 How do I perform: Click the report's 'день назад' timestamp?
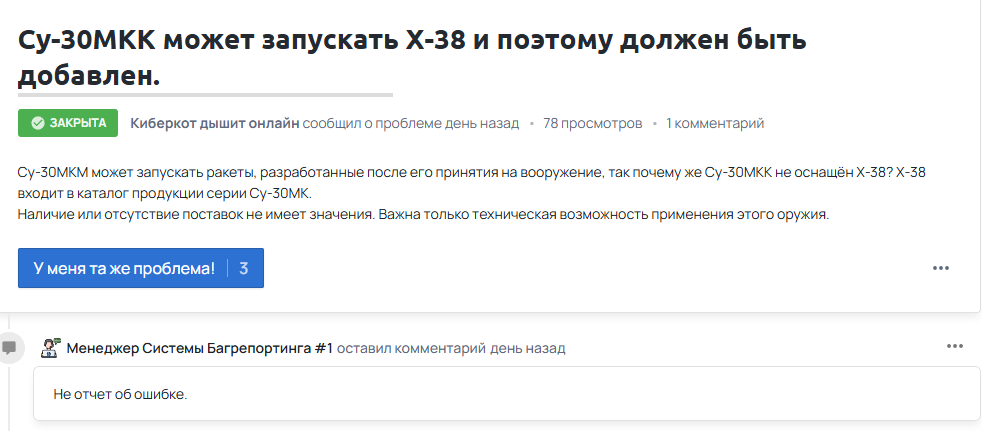tap(484, 123)
